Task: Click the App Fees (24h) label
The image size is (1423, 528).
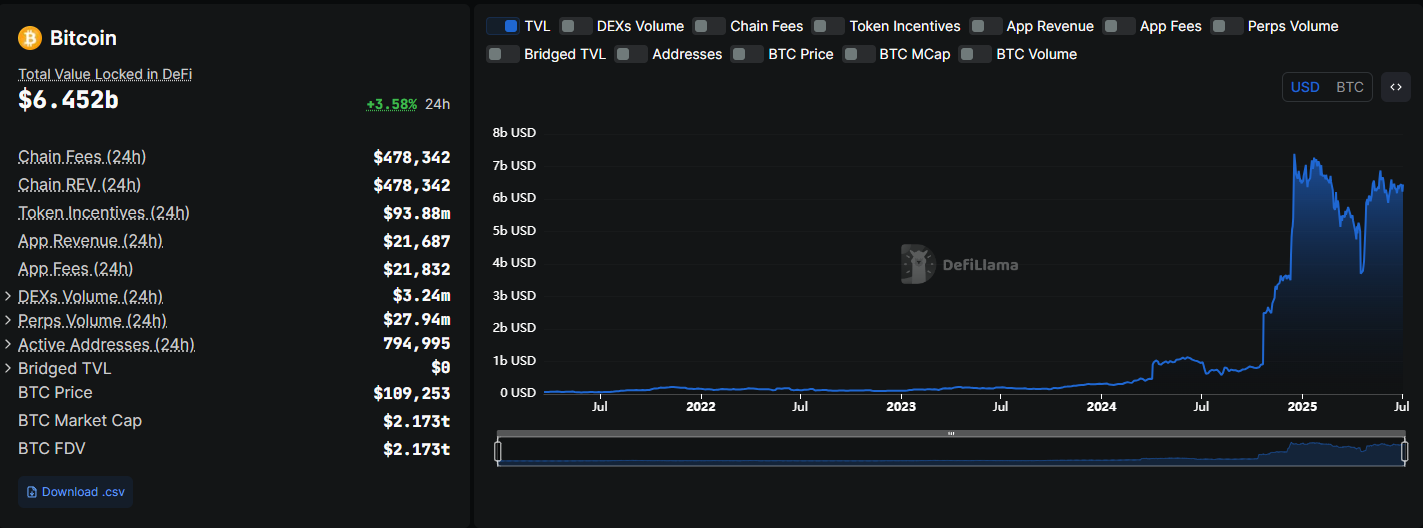Action: [x=75, y=269]
